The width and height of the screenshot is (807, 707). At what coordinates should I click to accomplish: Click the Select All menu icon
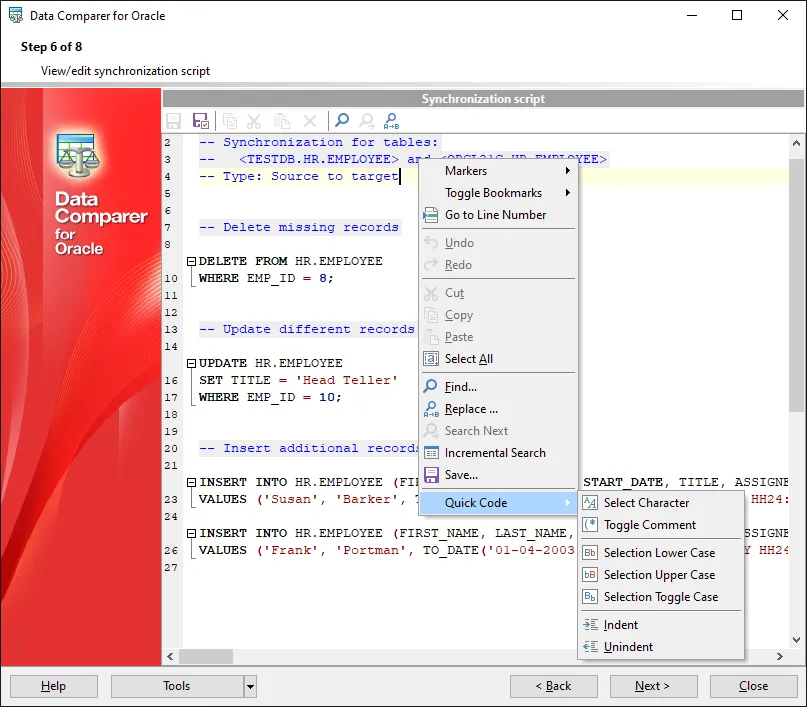[x=431, y=359]
